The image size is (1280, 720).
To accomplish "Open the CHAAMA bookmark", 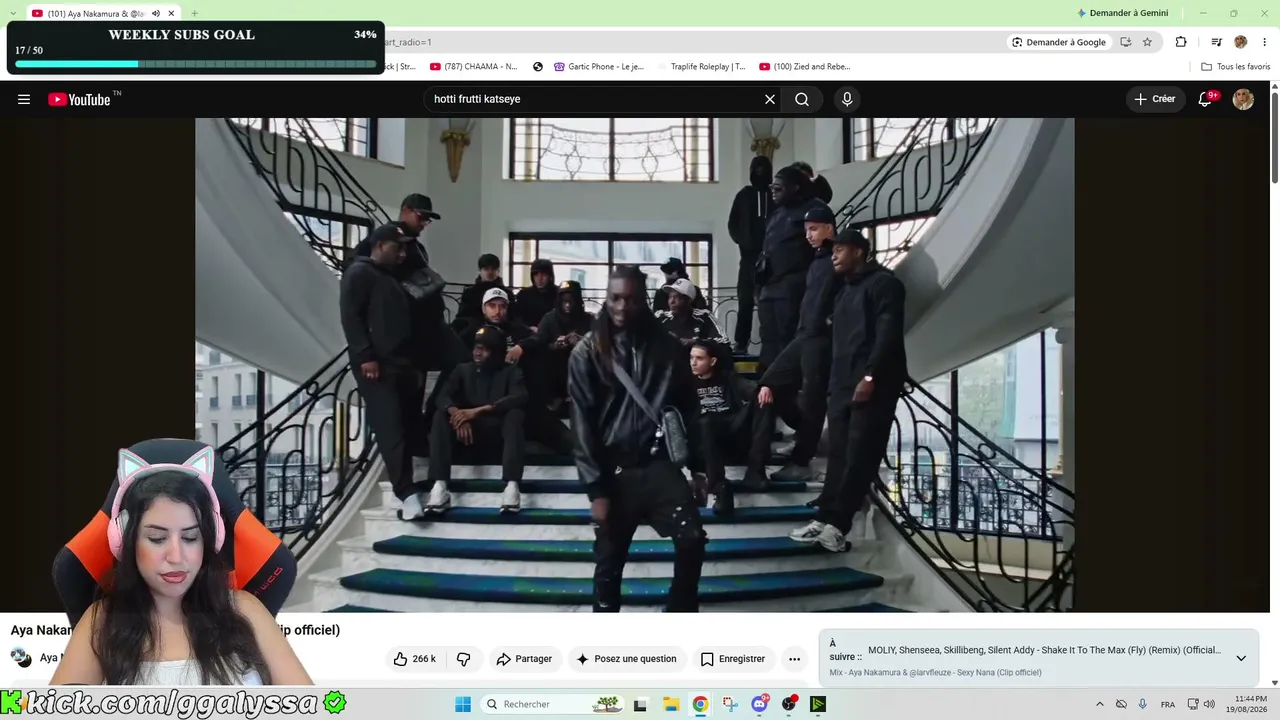I will [x=474, y=67].
